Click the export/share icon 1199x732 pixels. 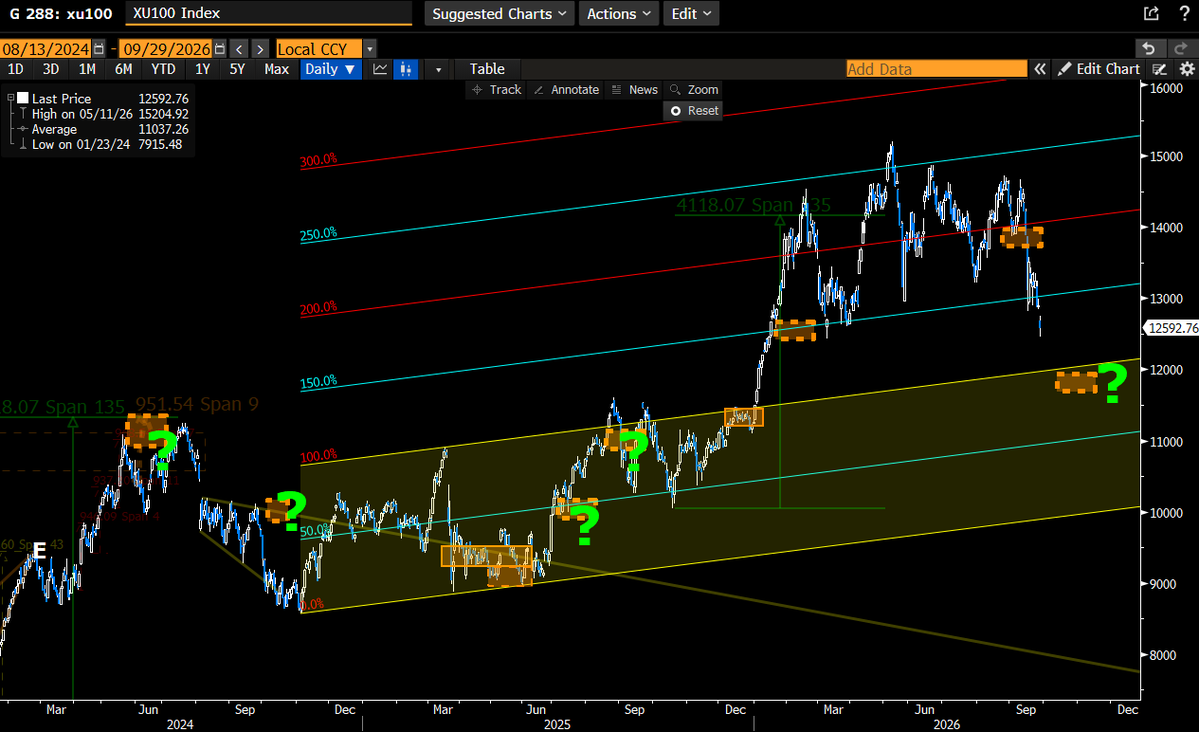(x=1151, y=13)
